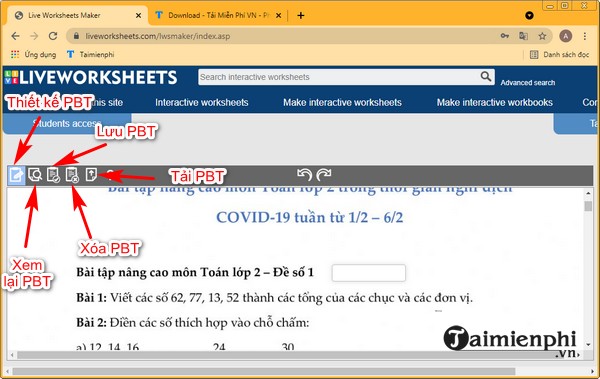Open the worksheet preview icon
600x379 pixels.
click(35, 175)
